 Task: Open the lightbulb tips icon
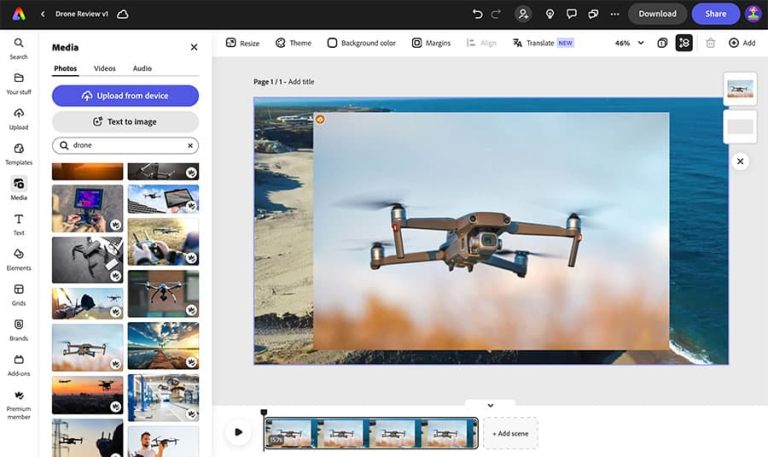[x=550, y=14]
